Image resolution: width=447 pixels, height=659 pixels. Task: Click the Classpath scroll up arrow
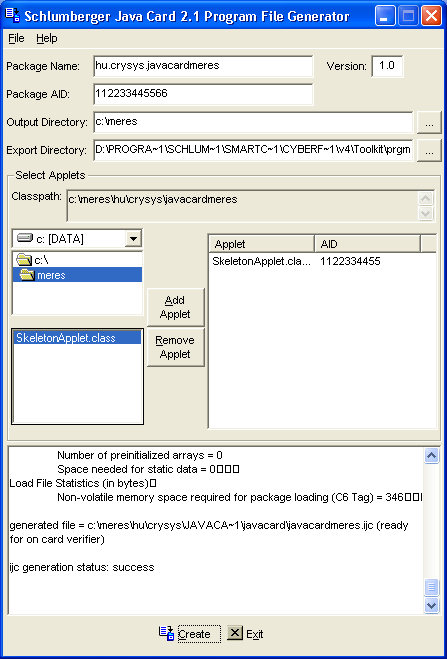point(426,199)
